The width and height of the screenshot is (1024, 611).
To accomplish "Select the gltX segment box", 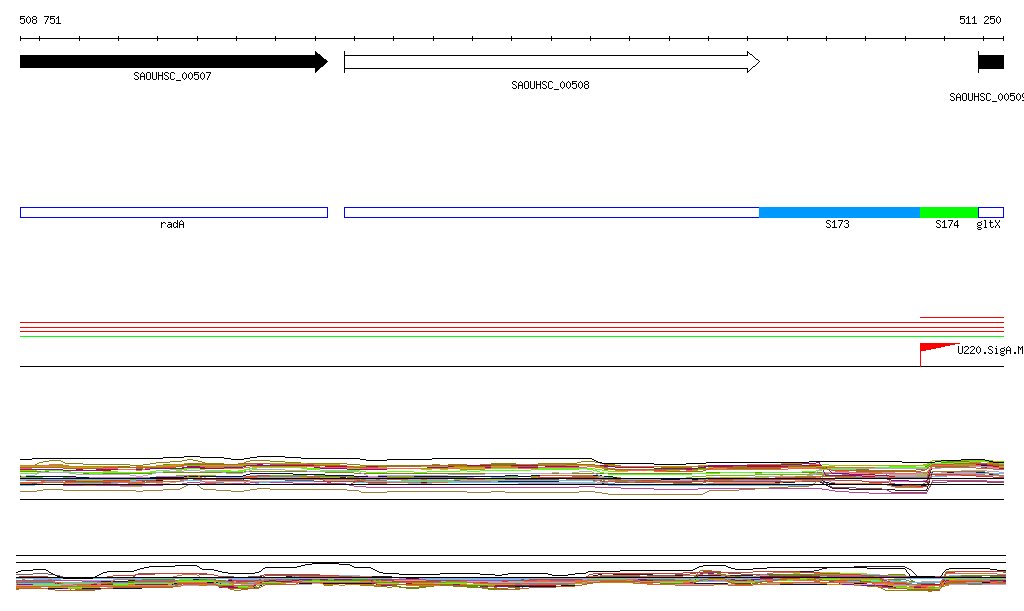I will point(991,213).
